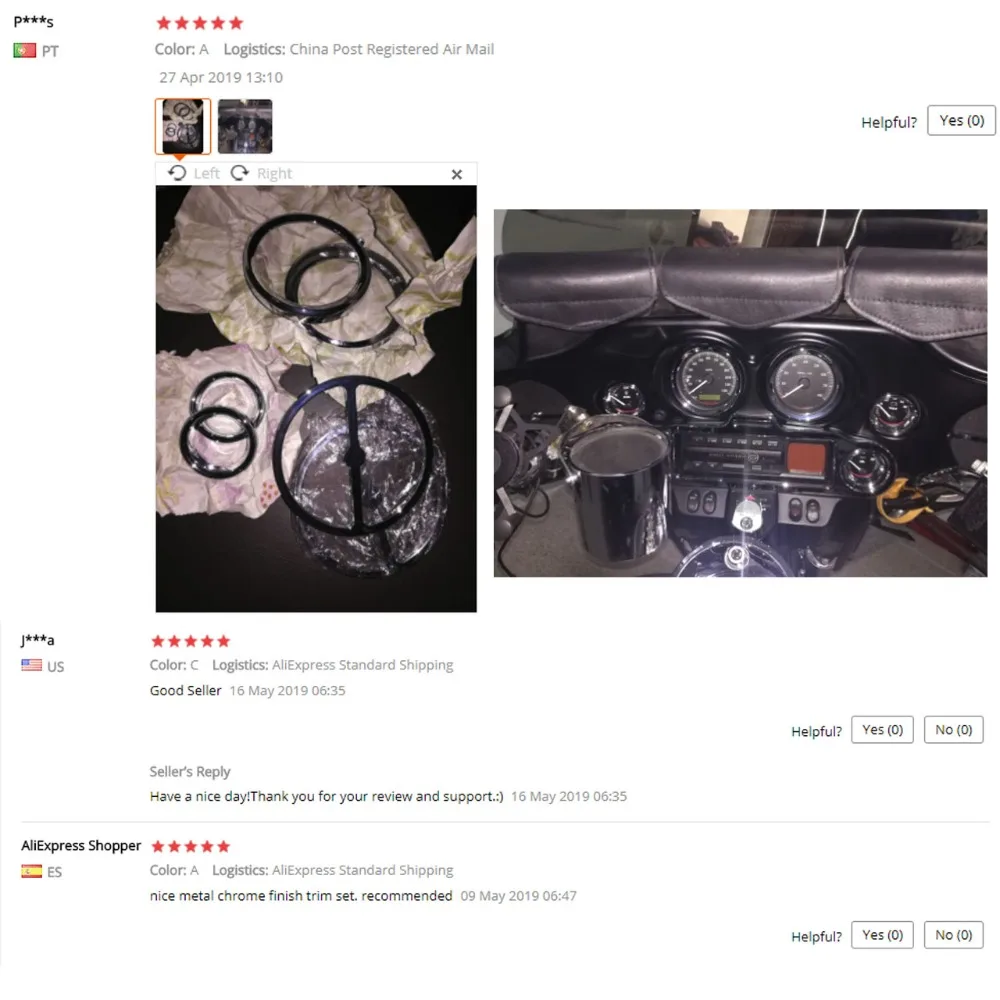Click the motorcycle dashboard photo
Image resolution: width=1000 pixels, height=1000 pixels.
tap(740, 393)
